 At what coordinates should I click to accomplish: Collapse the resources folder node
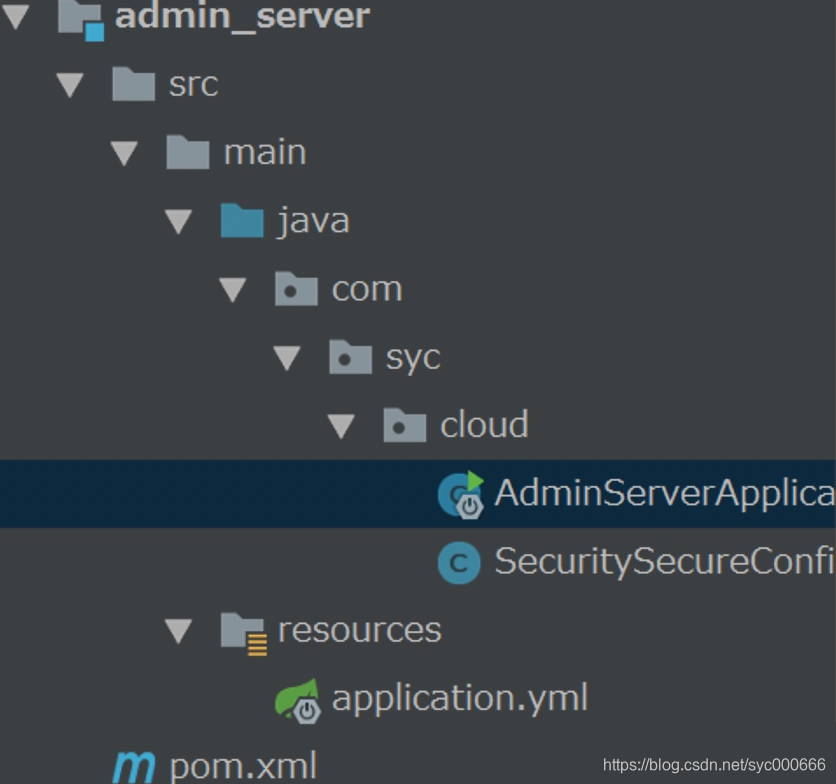[178, 630]
